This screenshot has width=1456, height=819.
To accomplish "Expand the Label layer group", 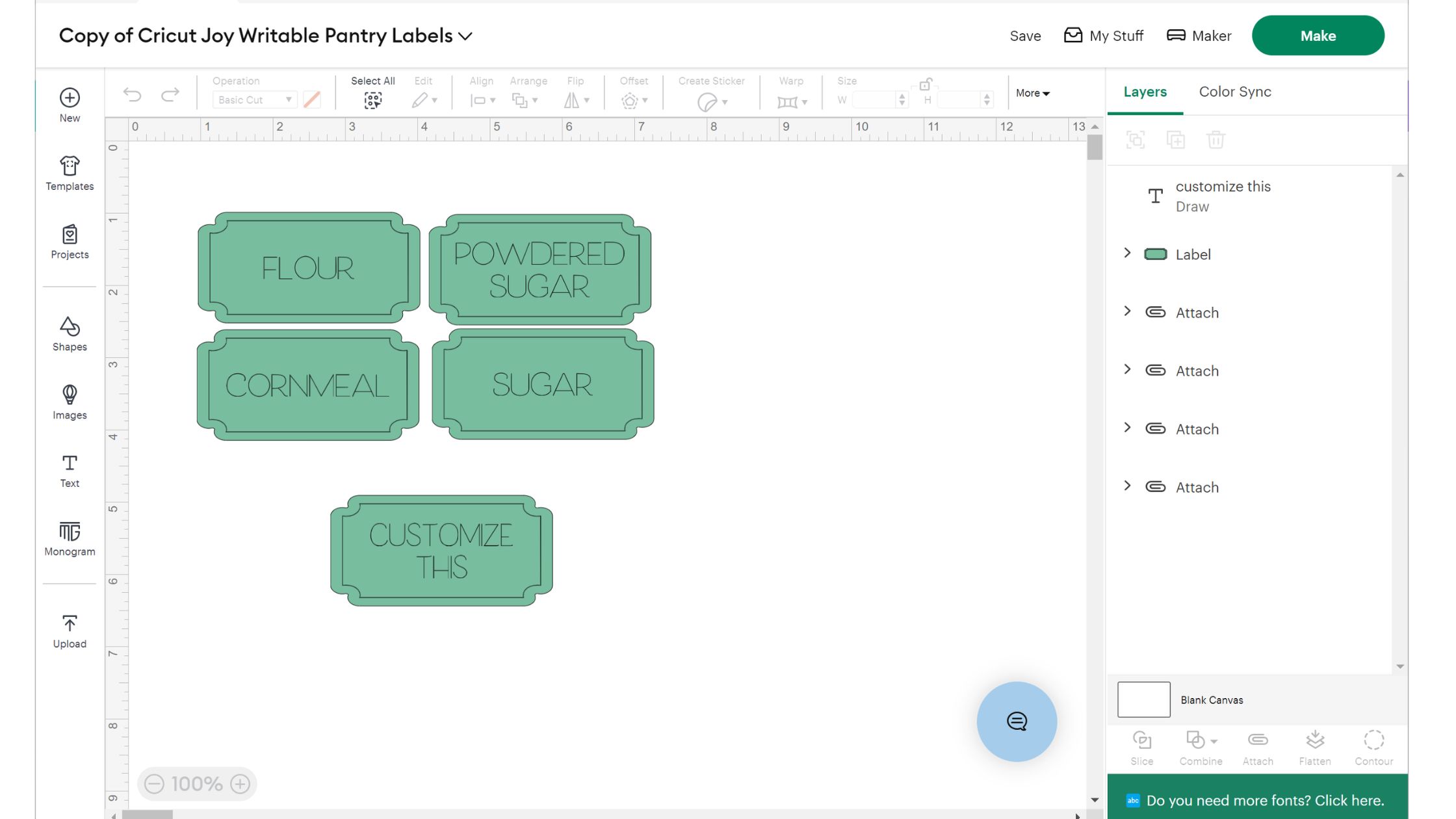I will pos(1128,253).
